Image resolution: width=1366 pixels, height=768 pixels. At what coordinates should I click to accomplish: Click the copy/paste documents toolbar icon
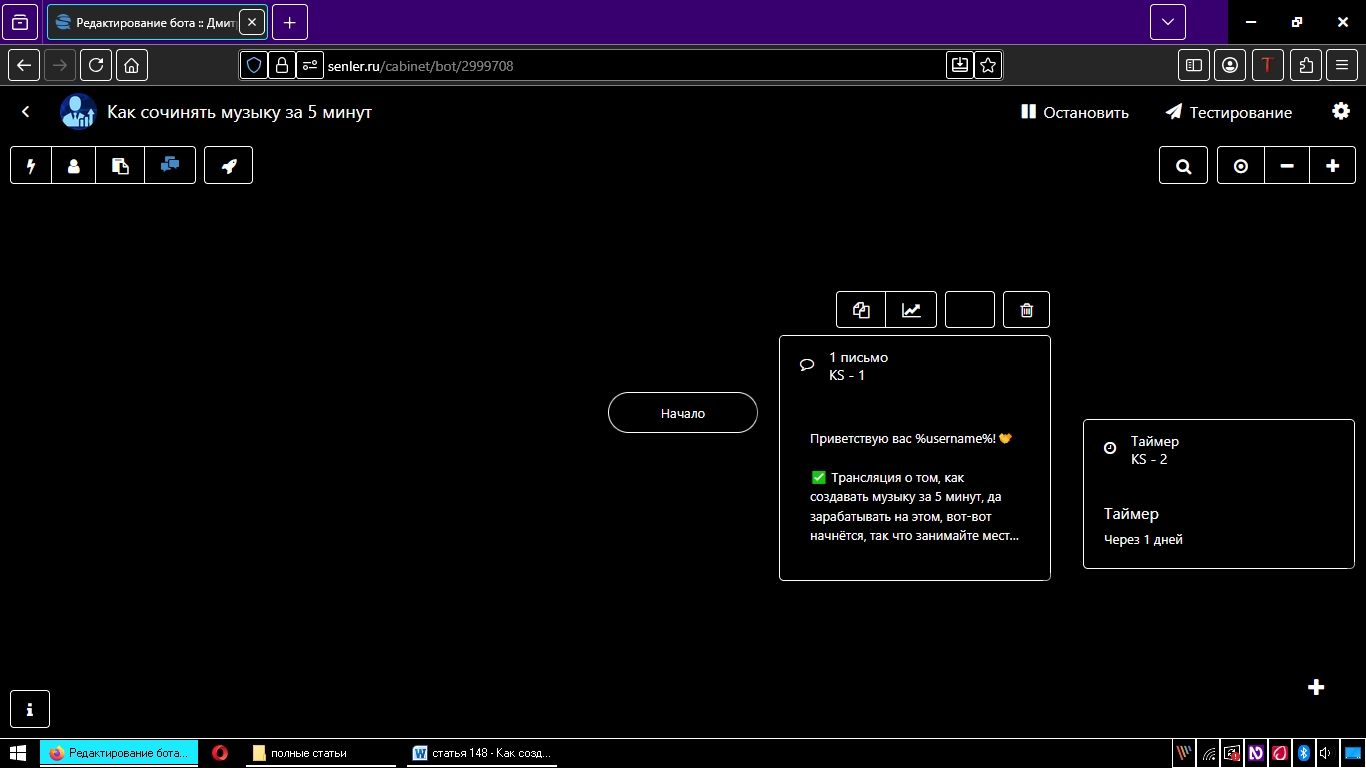(120, 166)
